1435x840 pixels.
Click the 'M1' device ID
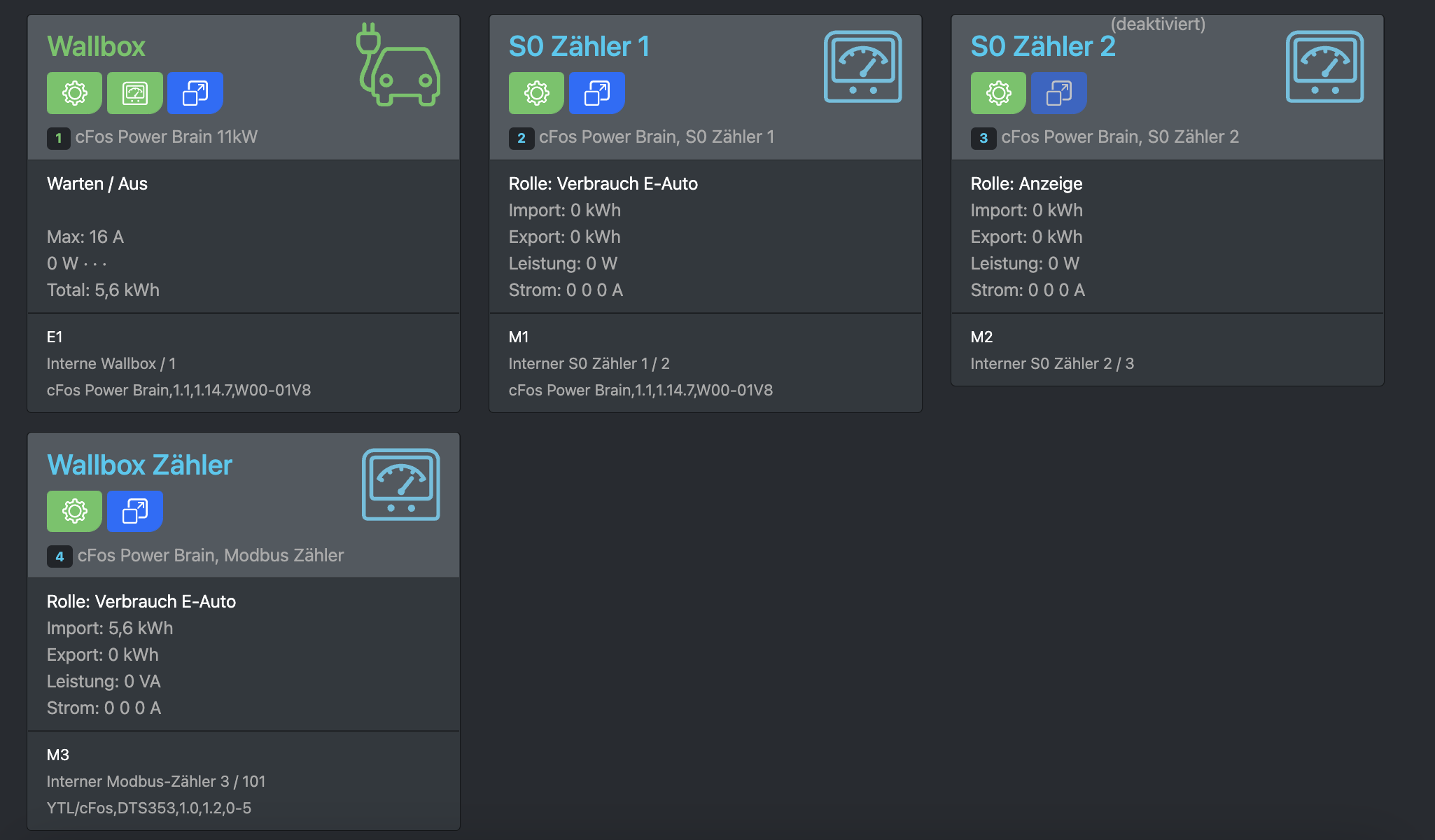[x=519, y=337]
